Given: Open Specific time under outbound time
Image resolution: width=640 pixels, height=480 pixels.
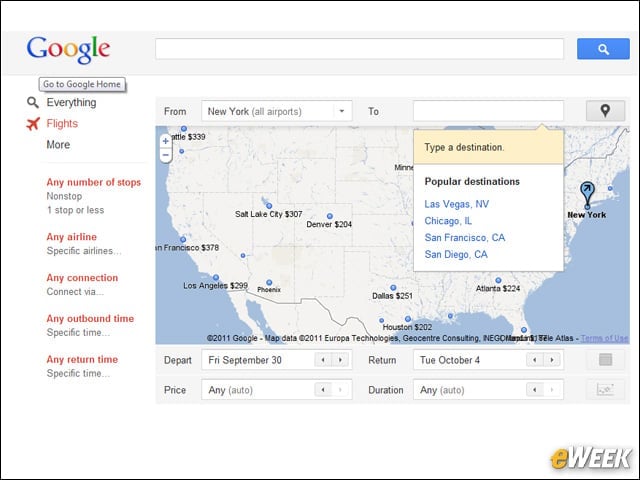Looking at the screenshot, I should point(78,333).
